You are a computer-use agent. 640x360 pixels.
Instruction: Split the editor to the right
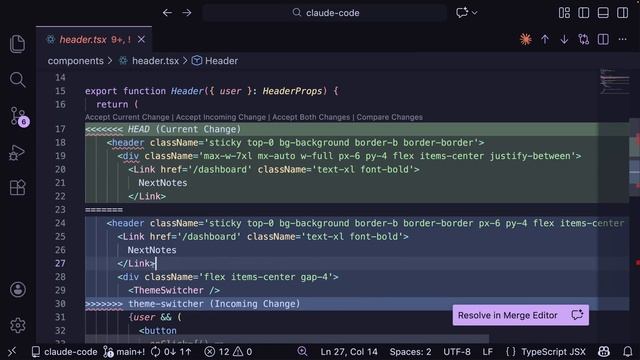pos(603,39)
